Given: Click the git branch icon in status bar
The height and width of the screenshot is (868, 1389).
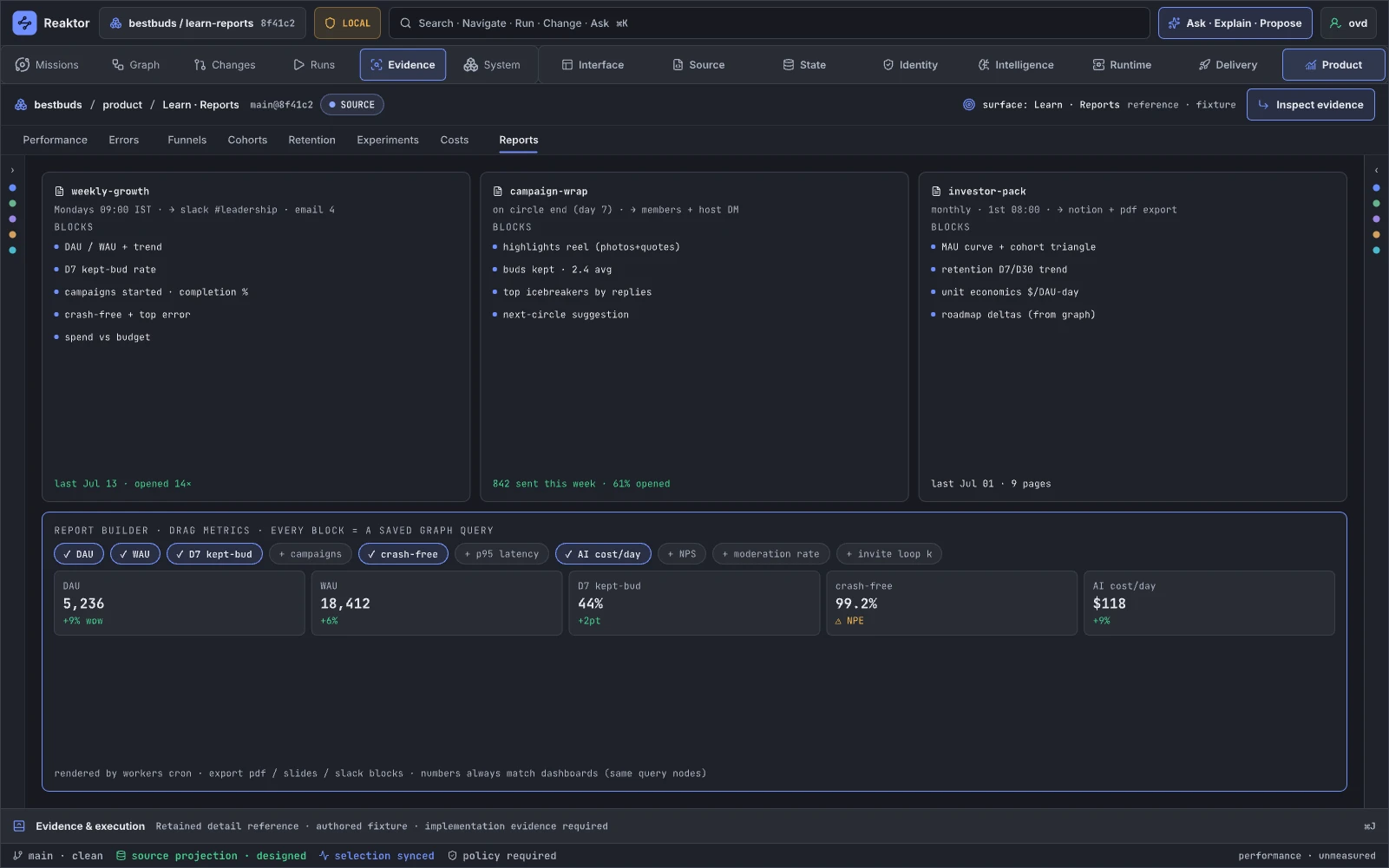Looking at the screenshot, I should 17,856.
